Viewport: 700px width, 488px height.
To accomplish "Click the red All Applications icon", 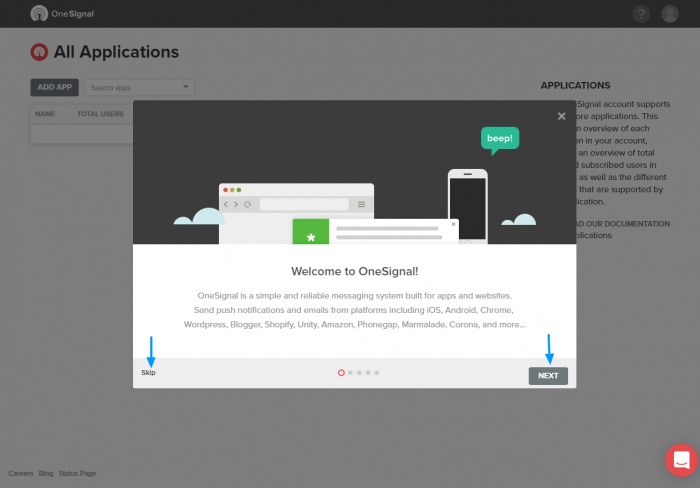I will point(39,53).
